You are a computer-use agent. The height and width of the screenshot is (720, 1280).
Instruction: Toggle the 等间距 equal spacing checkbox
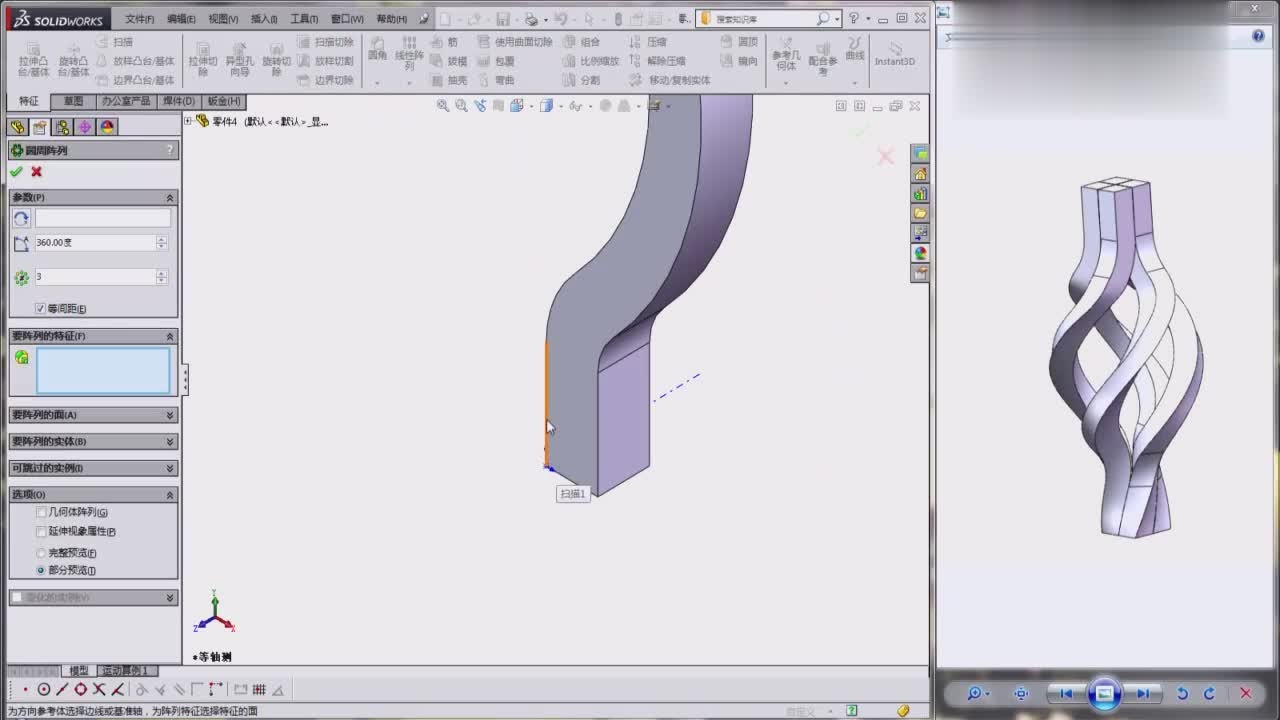[40, 308]
